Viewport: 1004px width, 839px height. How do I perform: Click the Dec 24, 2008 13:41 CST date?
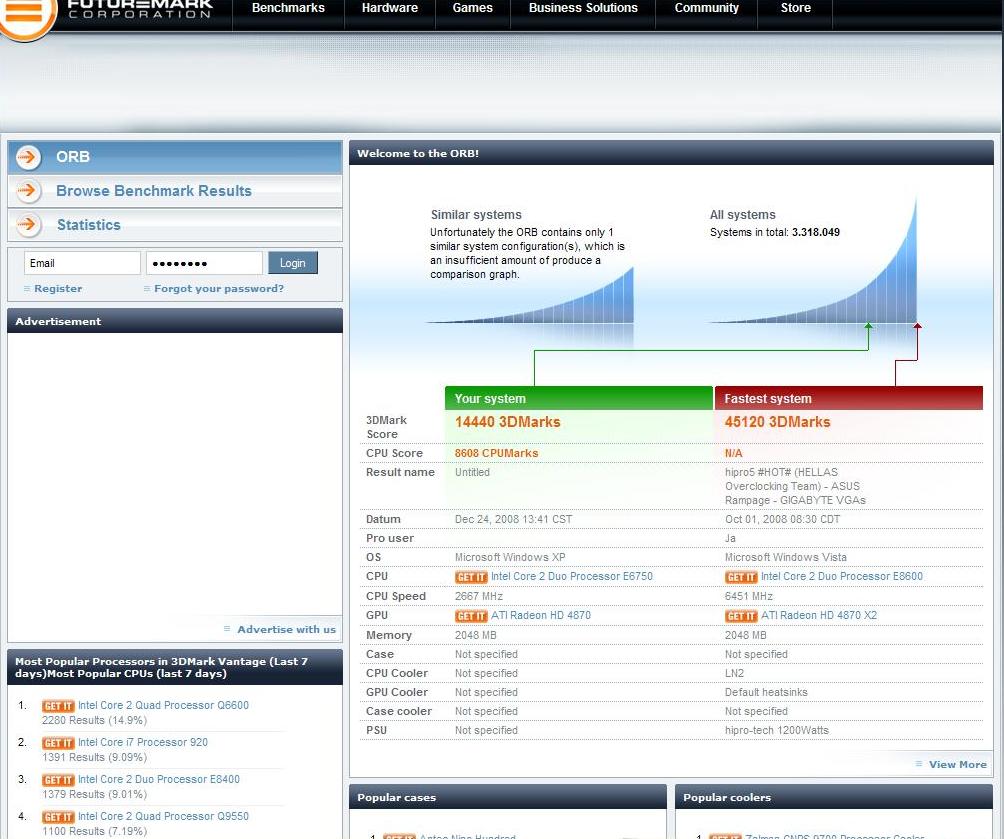coord(514,519)
